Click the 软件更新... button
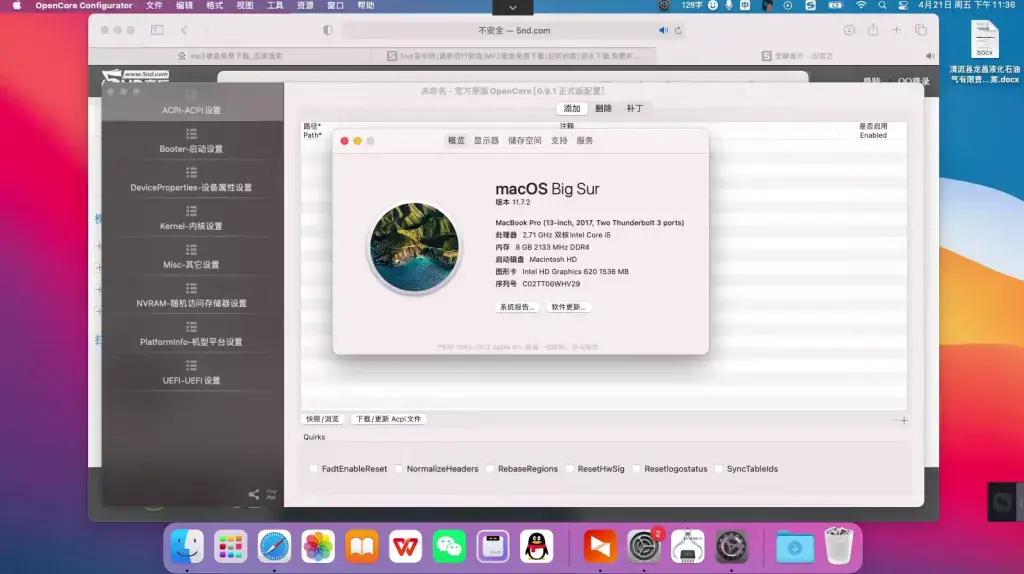 coord(568,307)
